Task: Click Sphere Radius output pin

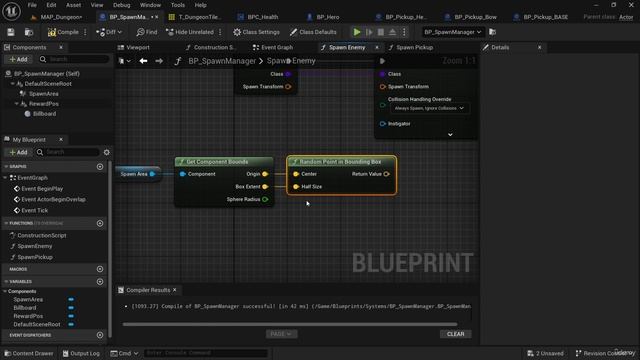Action: [265, 199]
